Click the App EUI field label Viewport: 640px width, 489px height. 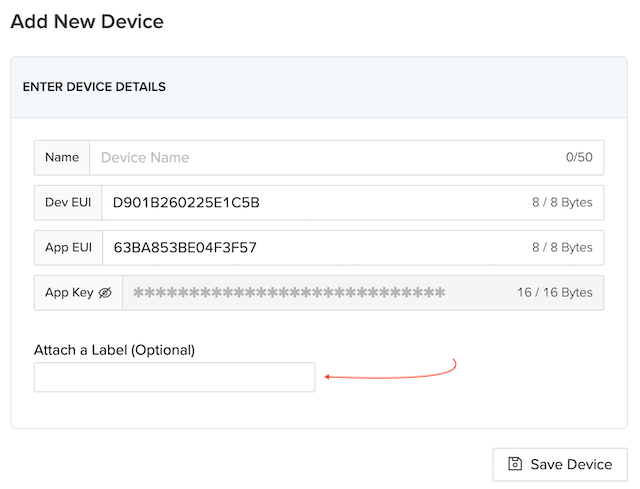(68, 247)
